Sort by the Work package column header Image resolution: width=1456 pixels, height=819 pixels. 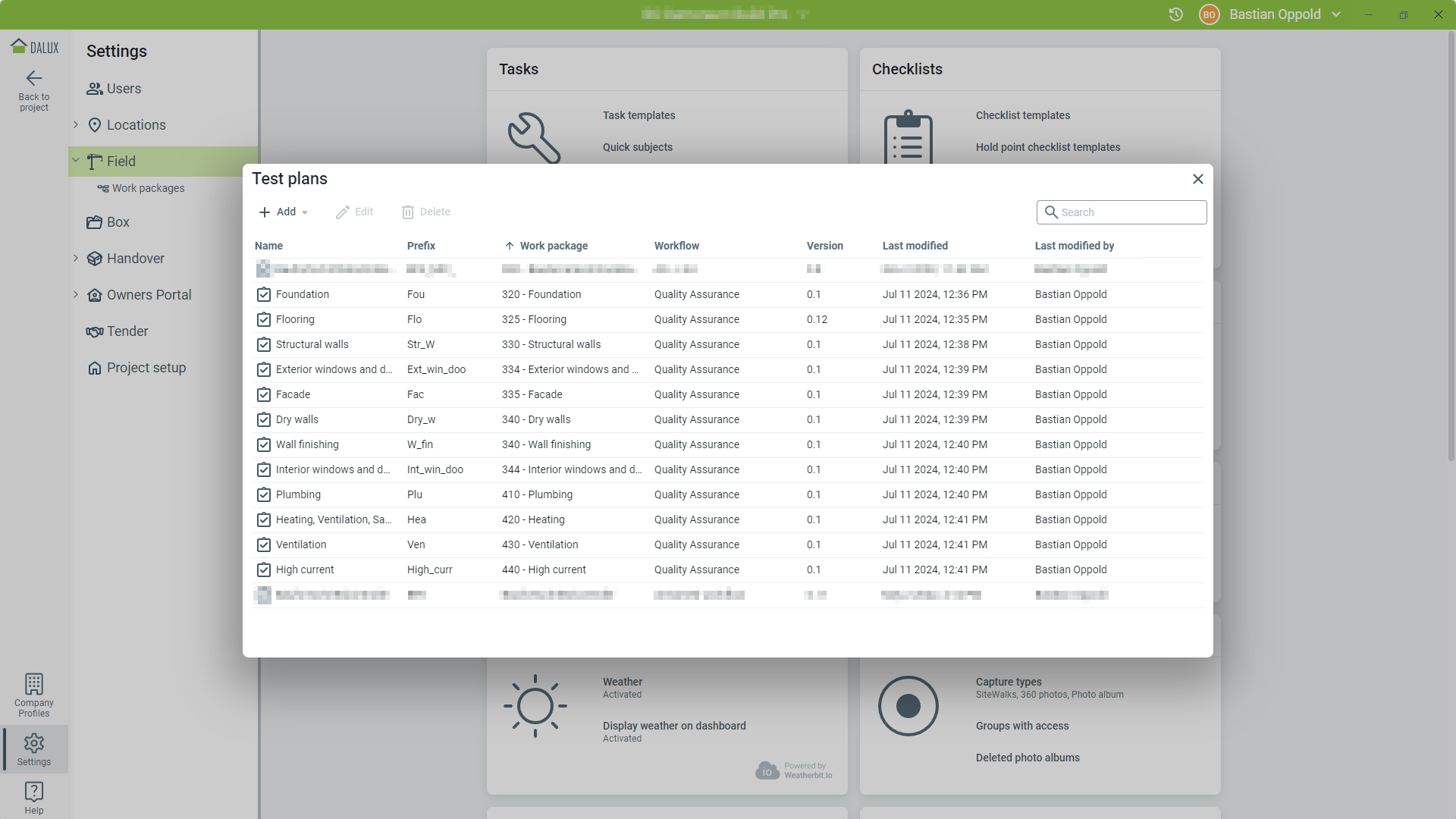(554, 246)
